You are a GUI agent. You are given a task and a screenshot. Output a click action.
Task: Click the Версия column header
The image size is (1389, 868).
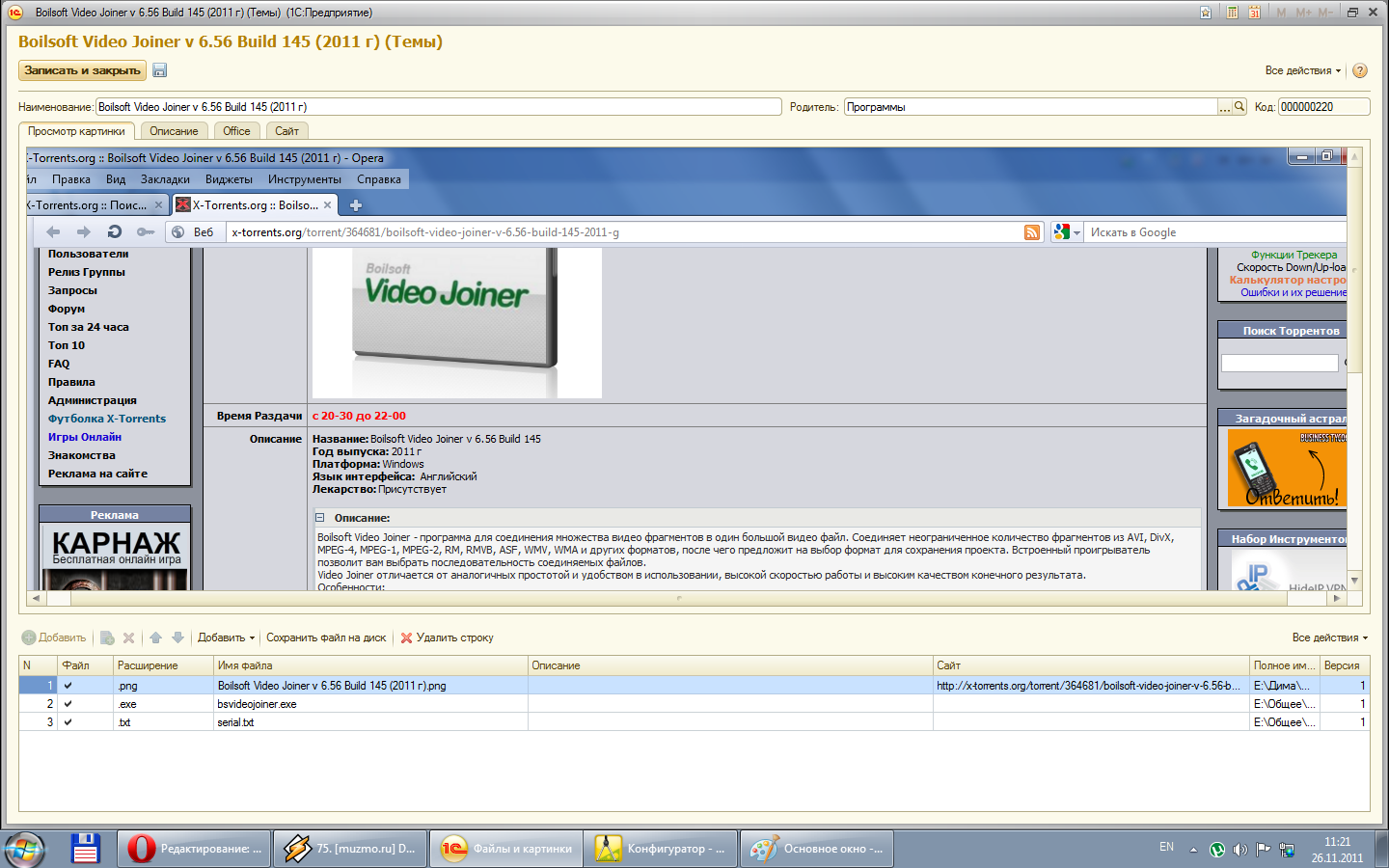click(1345, 665)
